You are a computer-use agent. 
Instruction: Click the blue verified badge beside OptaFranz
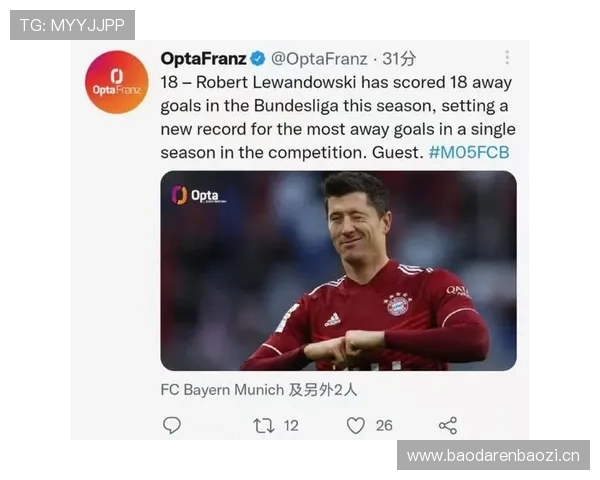click(x=258, y=59)
